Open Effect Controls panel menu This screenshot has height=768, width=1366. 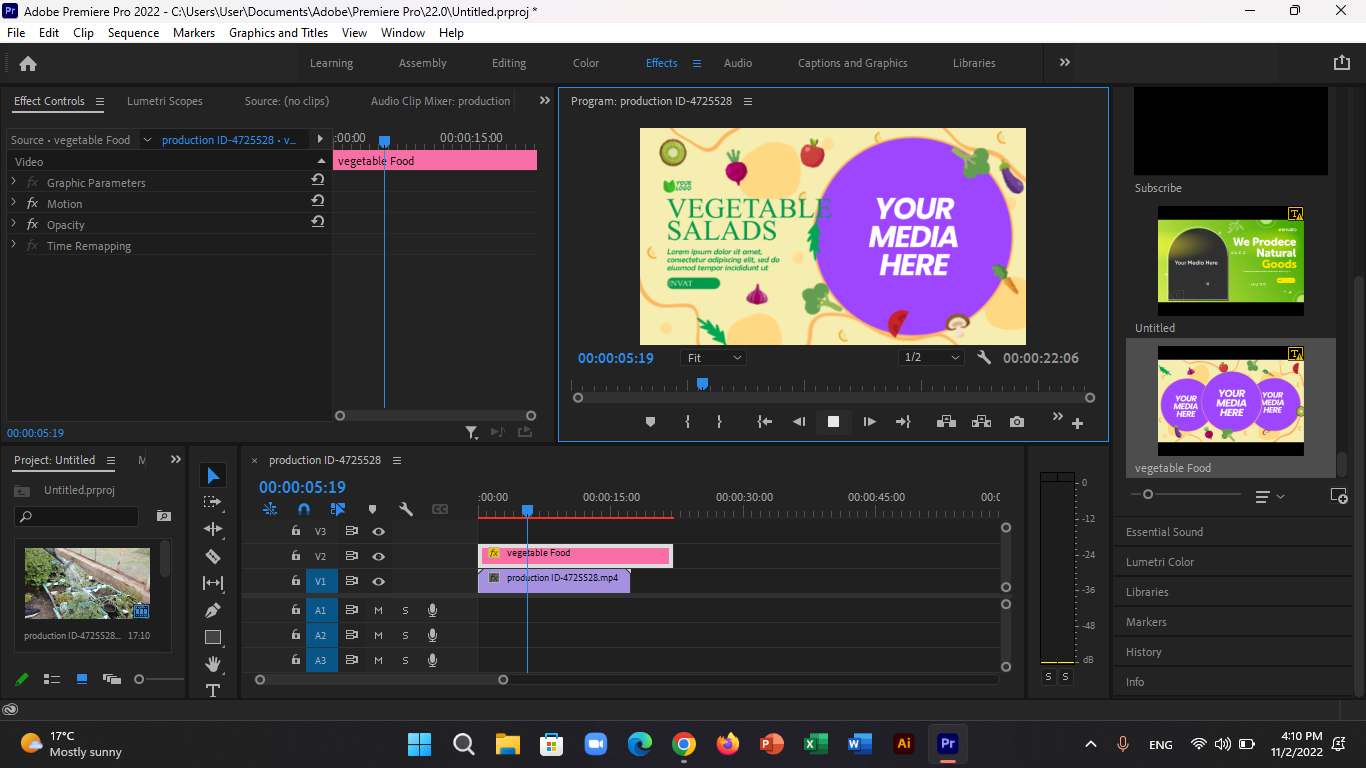98,101
